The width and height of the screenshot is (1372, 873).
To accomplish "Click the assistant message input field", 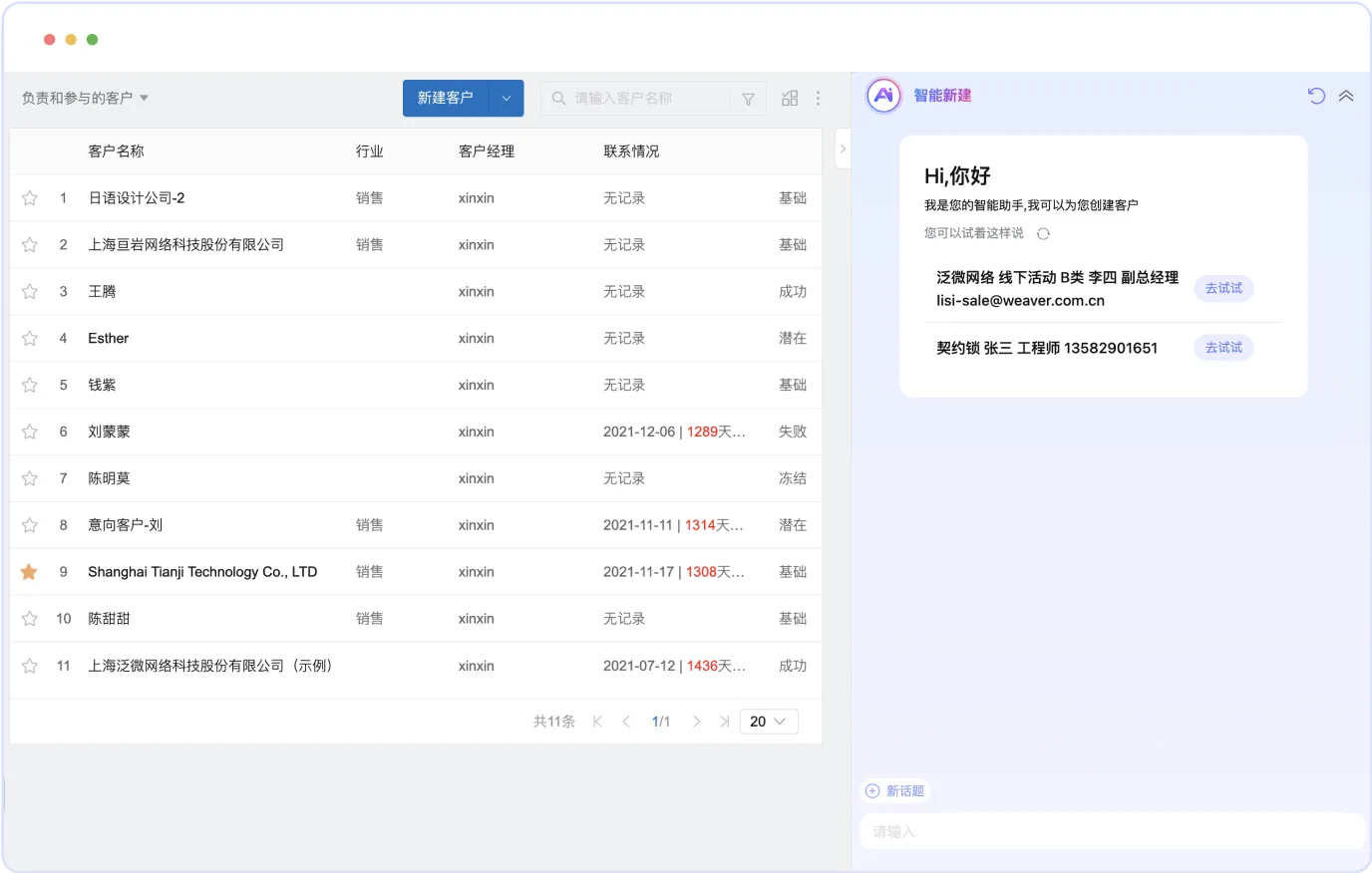I will pyautogui.click(x=1112, y=831).
